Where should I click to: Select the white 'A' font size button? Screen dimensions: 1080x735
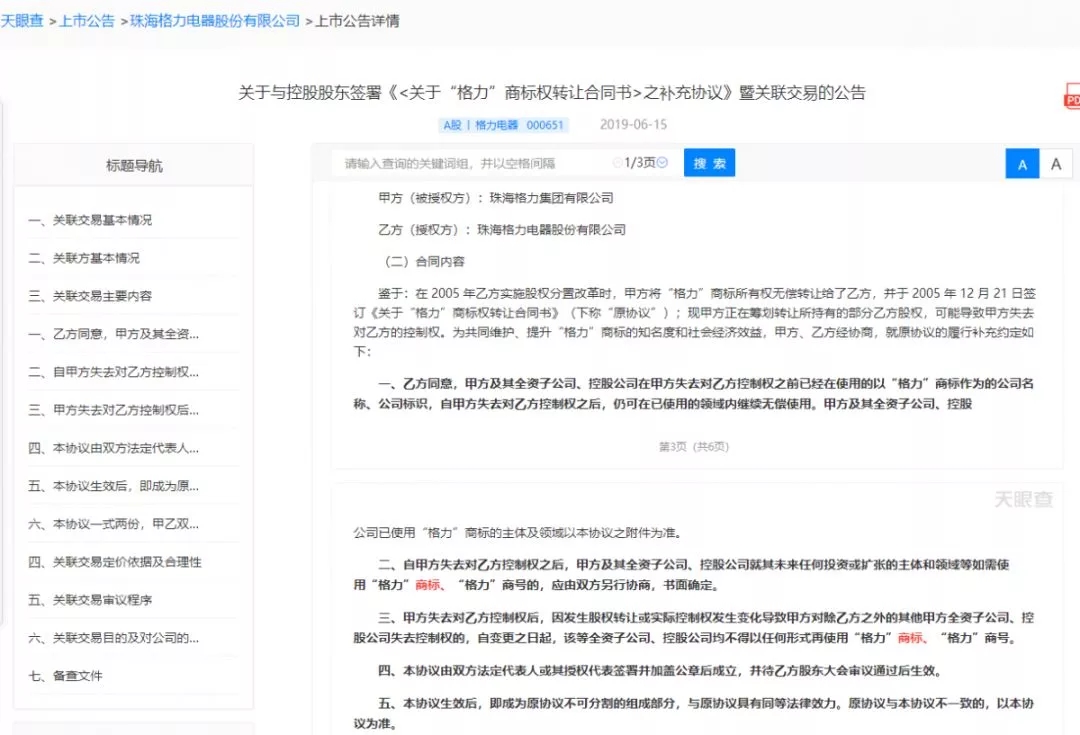1056,164
